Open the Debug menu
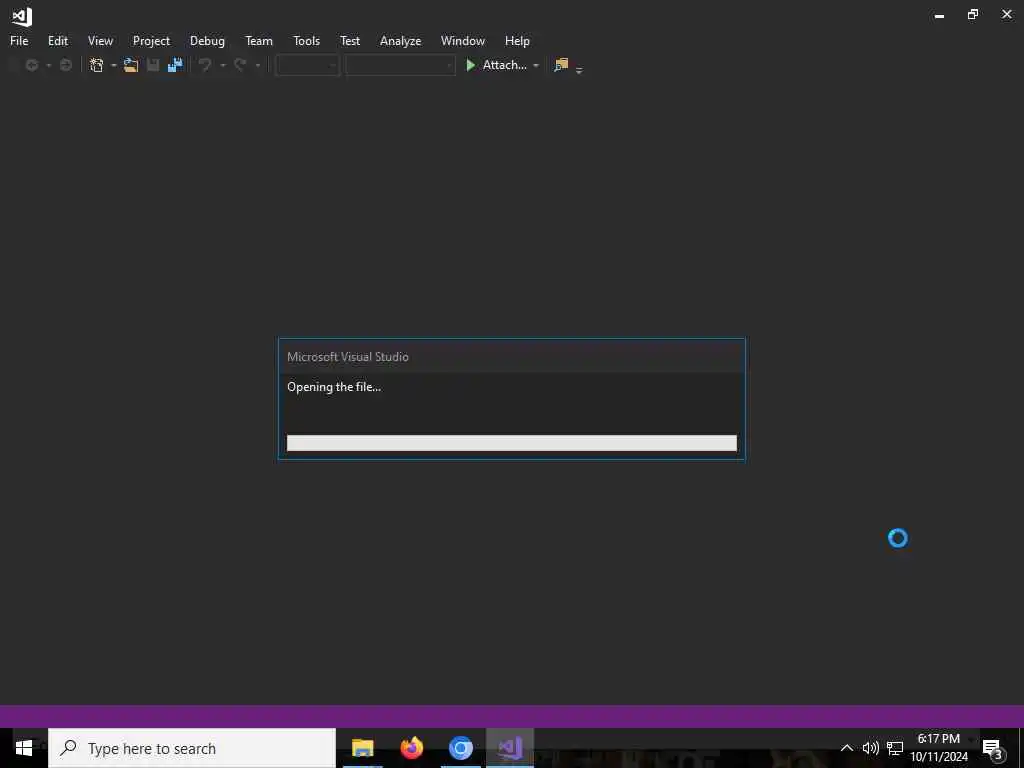 point(207,40)
